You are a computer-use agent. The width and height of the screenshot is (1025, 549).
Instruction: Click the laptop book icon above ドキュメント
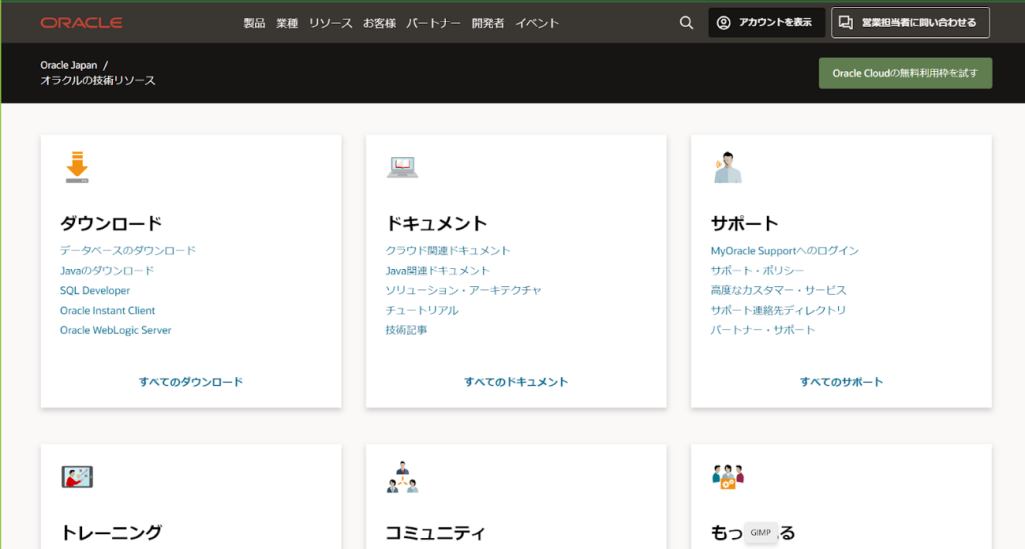[402, 167]
